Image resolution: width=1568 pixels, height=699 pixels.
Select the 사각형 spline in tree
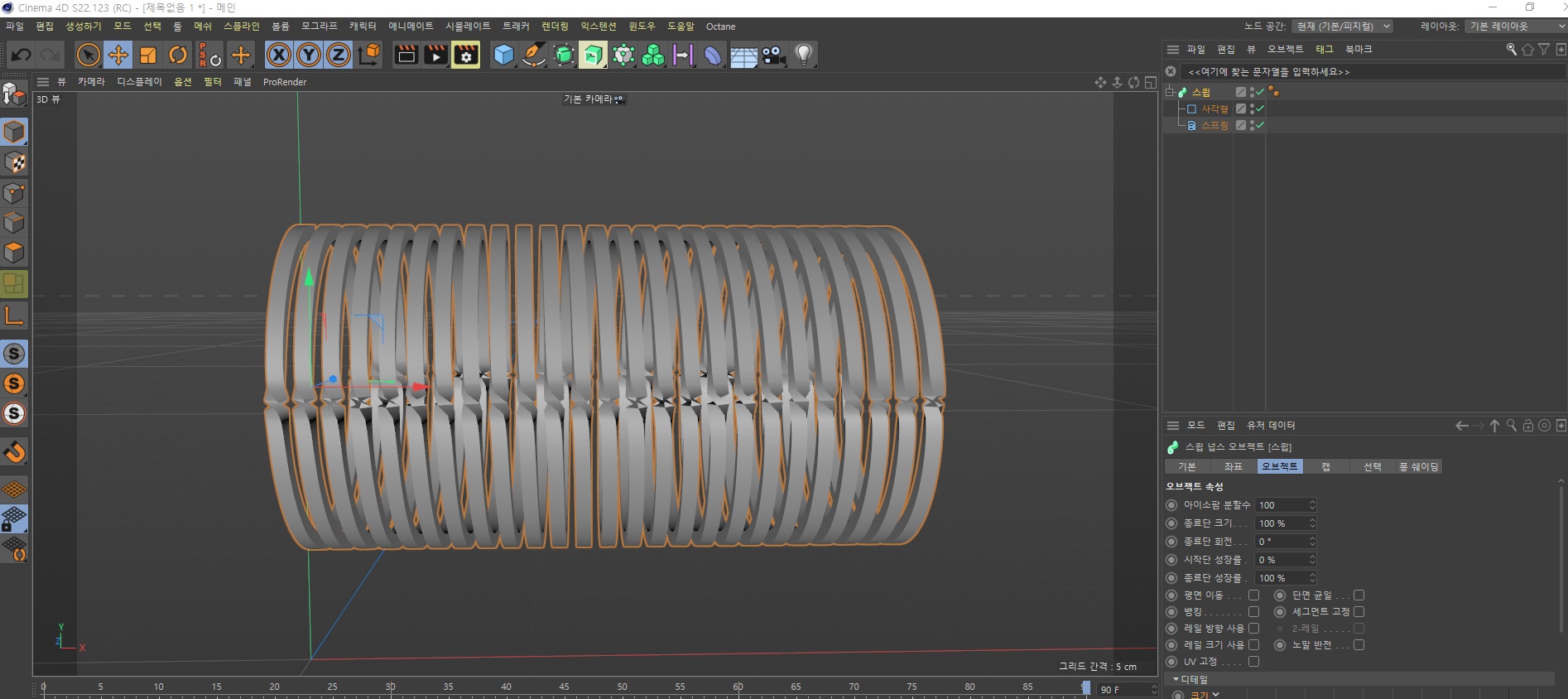click(x=1214, y=108)
